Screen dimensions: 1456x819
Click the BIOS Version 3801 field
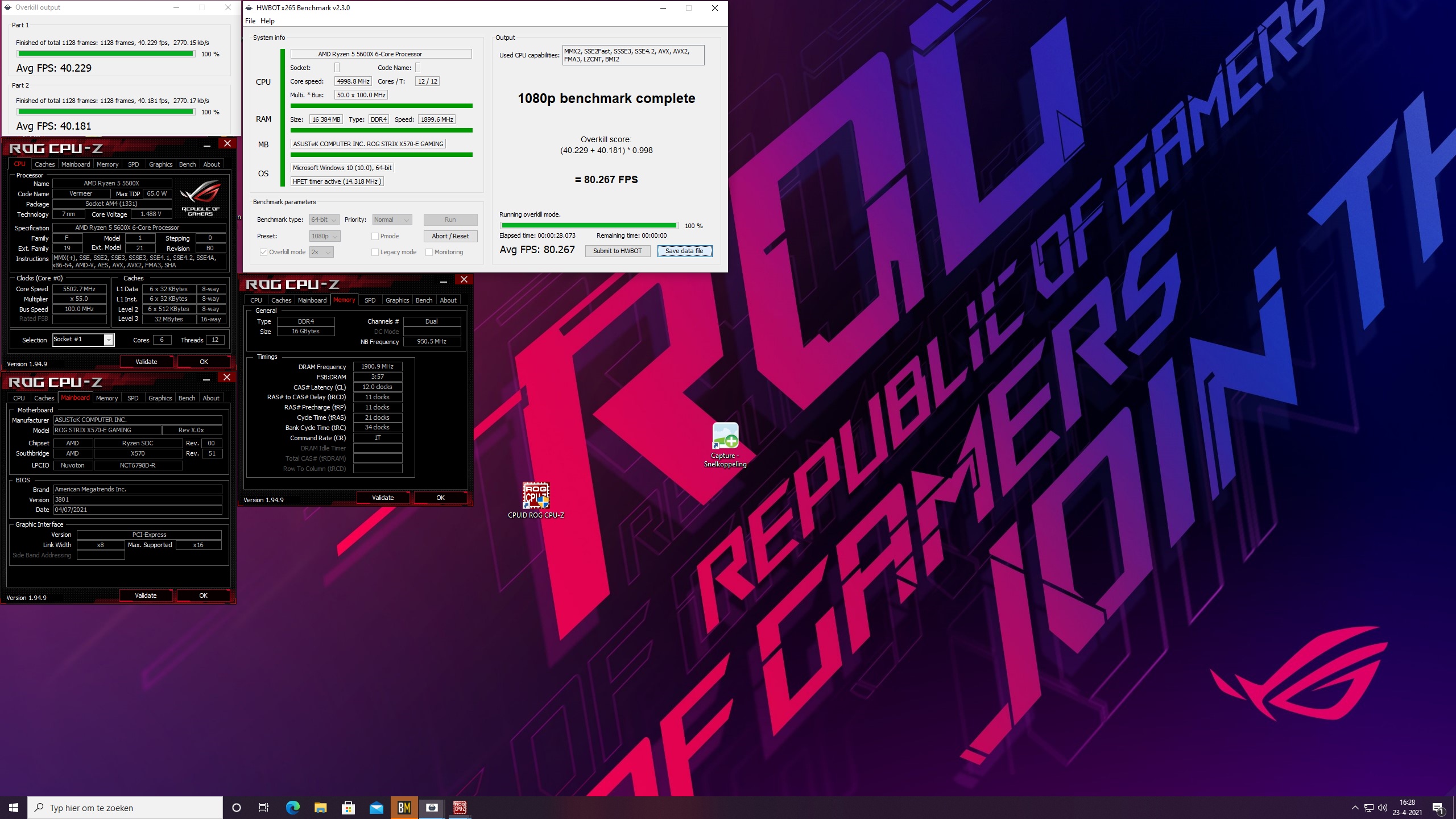[x=138, y=500]
